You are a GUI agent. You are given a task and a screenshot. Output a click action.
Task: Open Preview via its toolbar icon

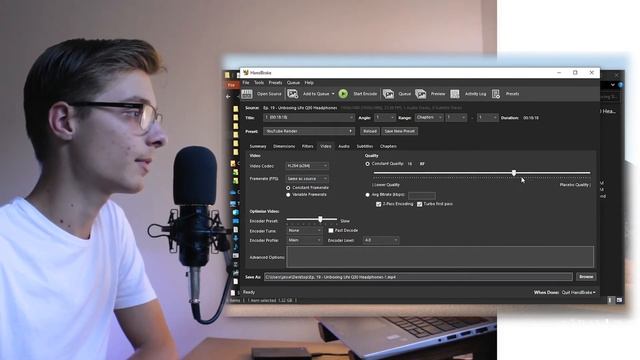pos(420,94)
